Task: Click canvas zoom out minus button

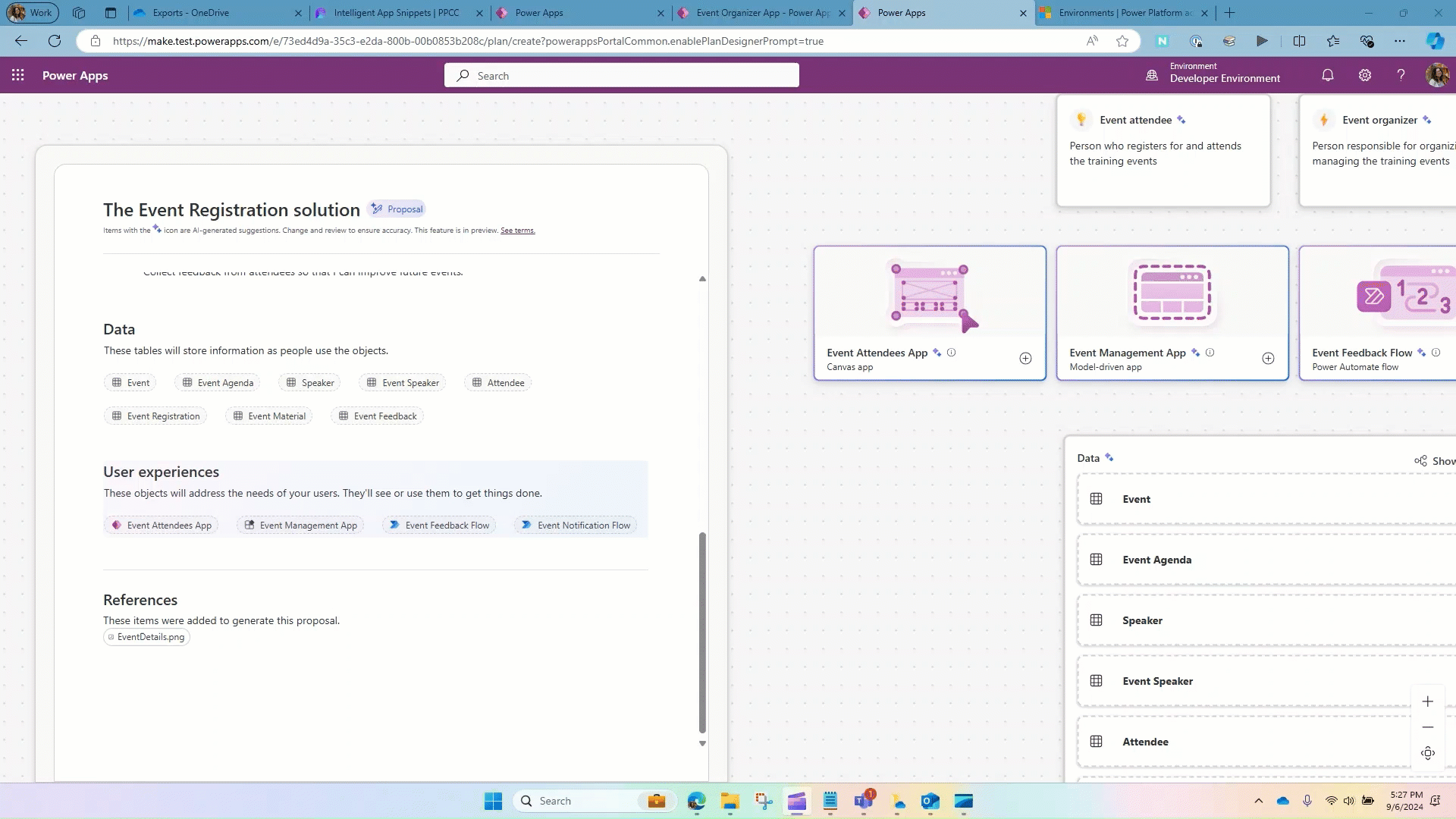Action: point(1428,727)
